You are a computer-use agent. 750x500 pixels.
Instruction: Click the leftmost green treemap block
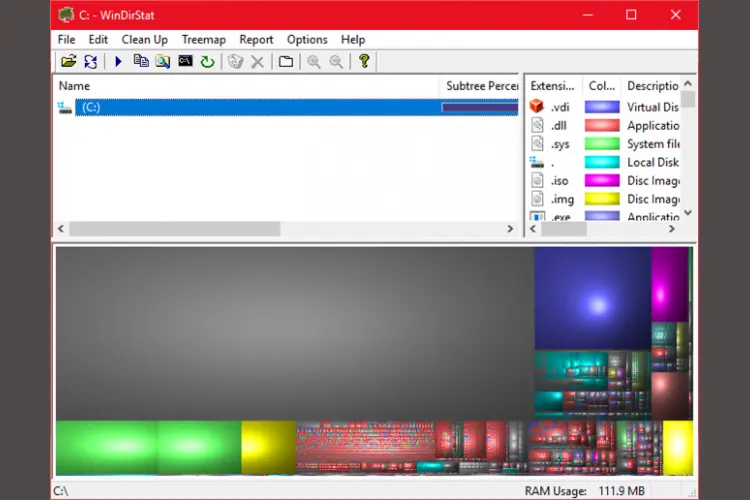(107, 447)
